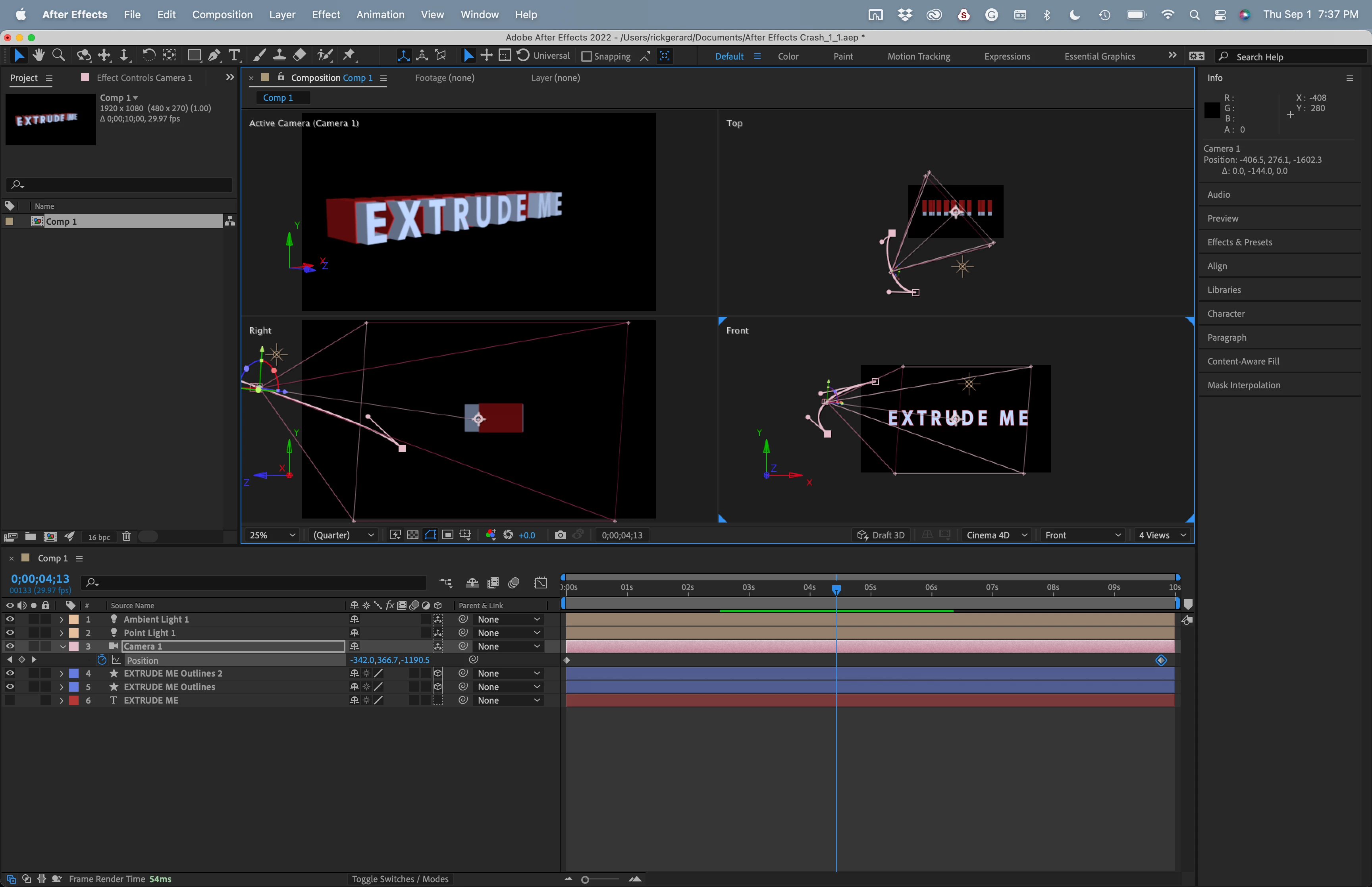Image resolution: width=1372 pixels, height=887 pixels.
Task: Select the Pen tool
Action: coord(214,55)
